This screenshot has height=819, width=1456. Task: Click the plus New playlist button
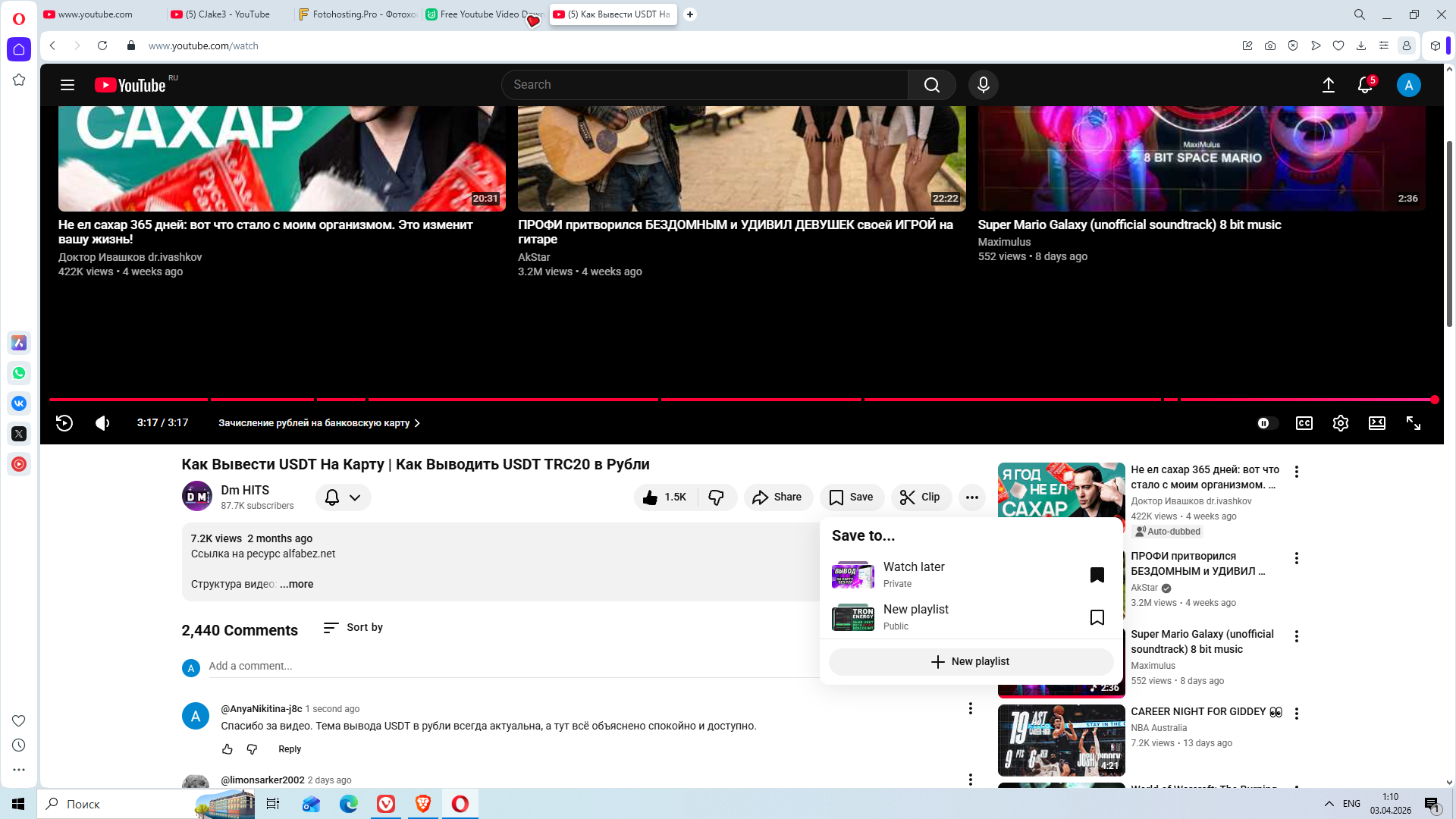click(970, 662)
